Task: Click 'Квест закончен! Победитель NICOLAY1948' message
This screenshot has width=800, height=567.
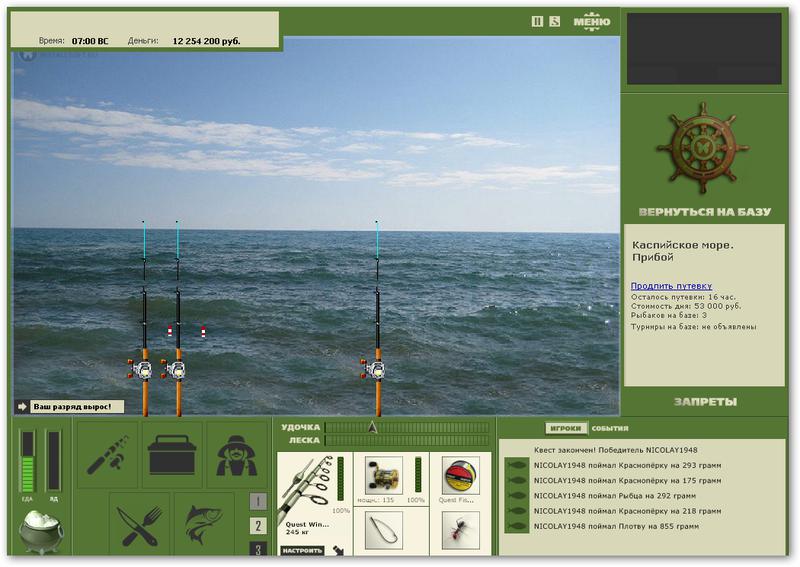Action: tap(615, 450)
